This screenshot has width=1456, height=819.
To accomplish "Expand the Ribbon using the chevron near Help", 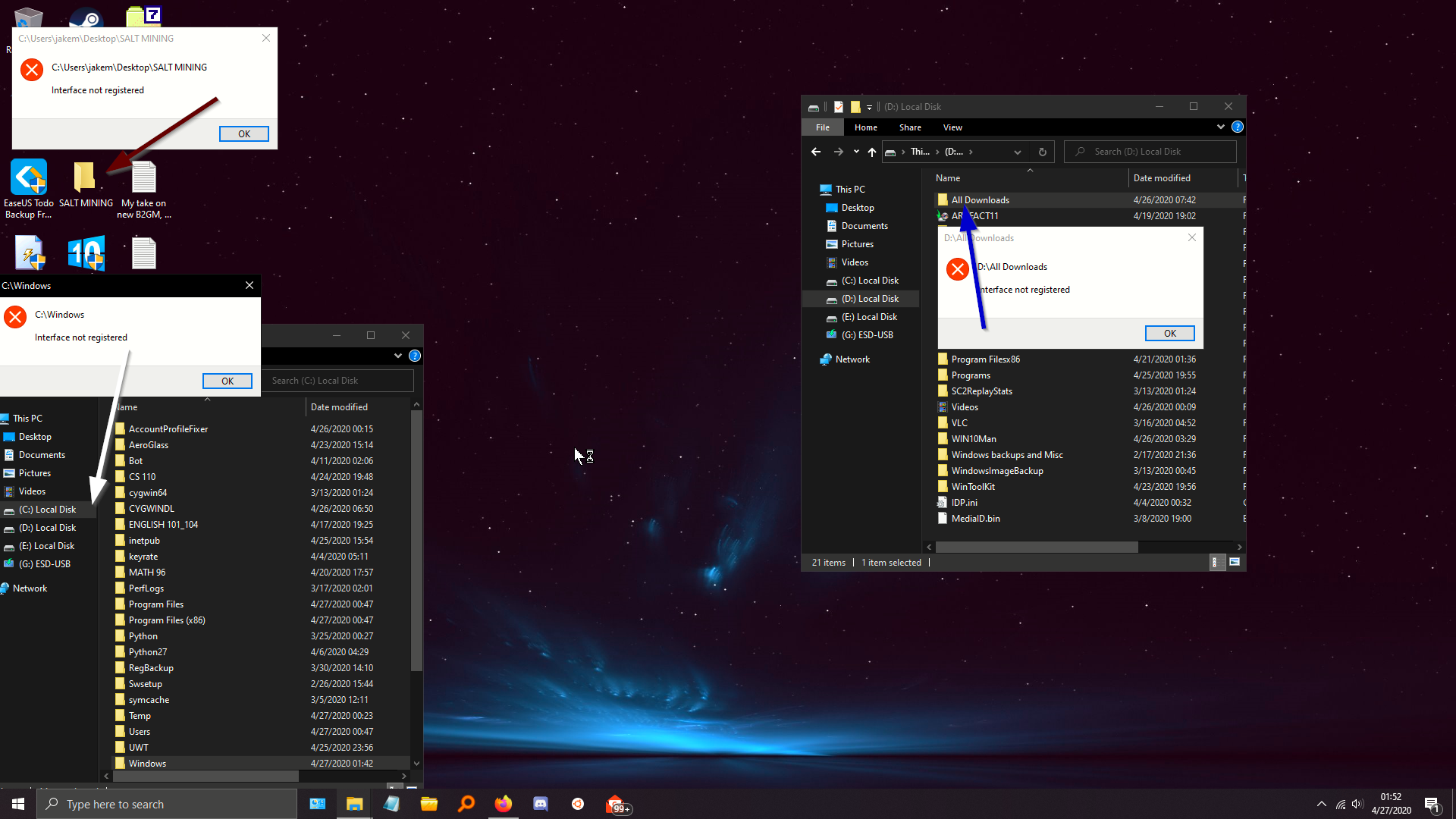I will [1220, 127].
